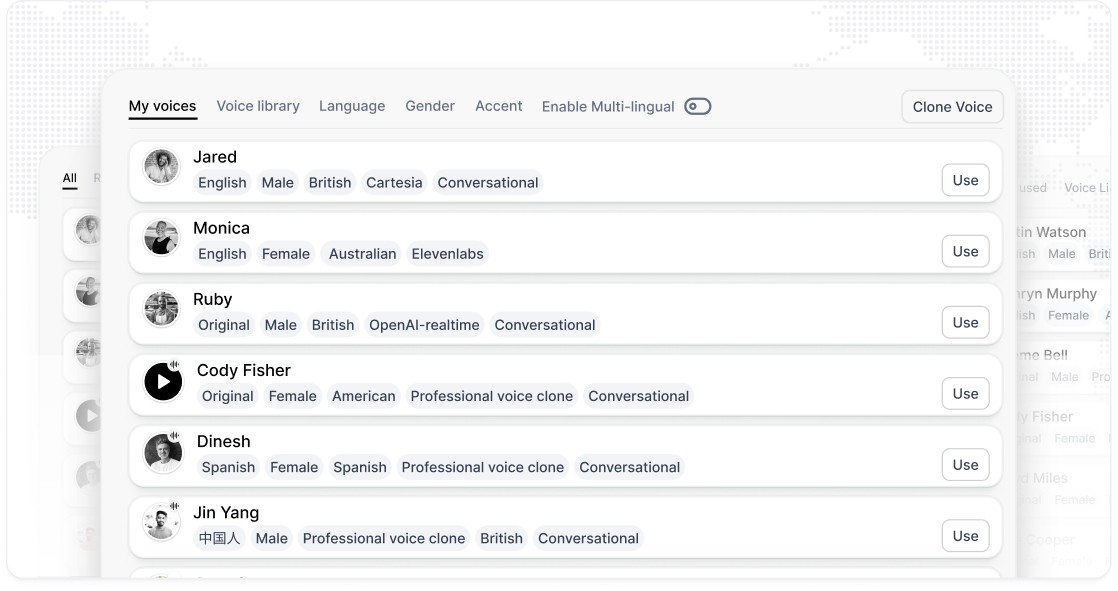
Task: Use the Dinesh voice
Action: [965, 465]
